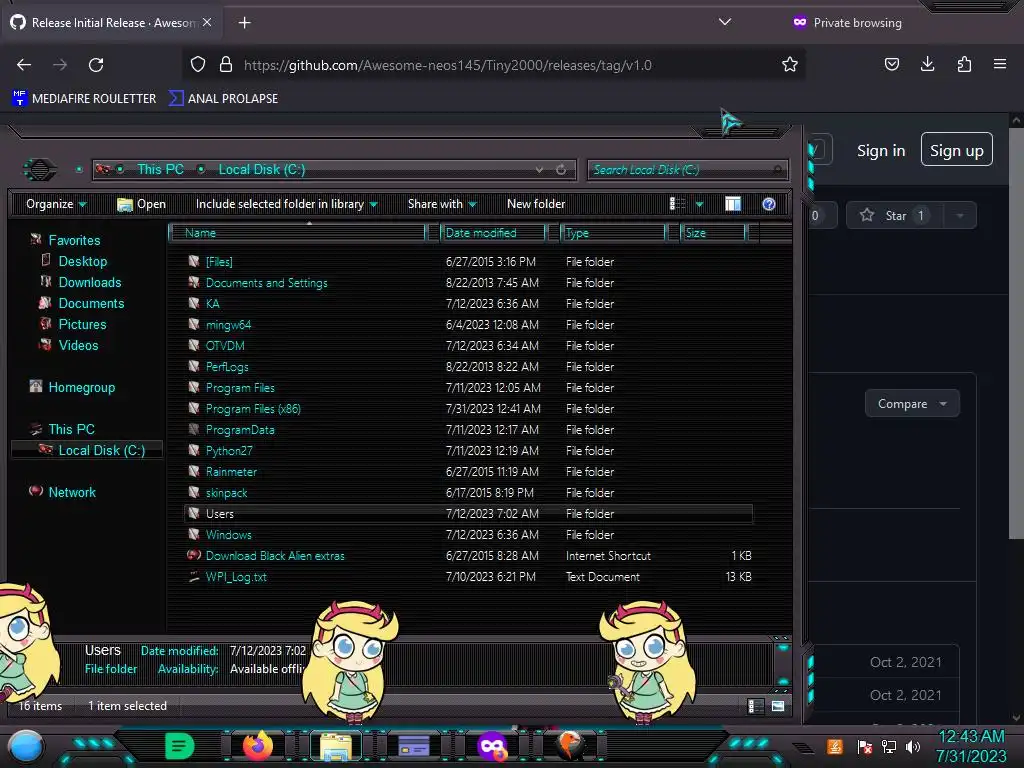Select the OTVDM folder
1024x768 pixels.
[225, 345]
